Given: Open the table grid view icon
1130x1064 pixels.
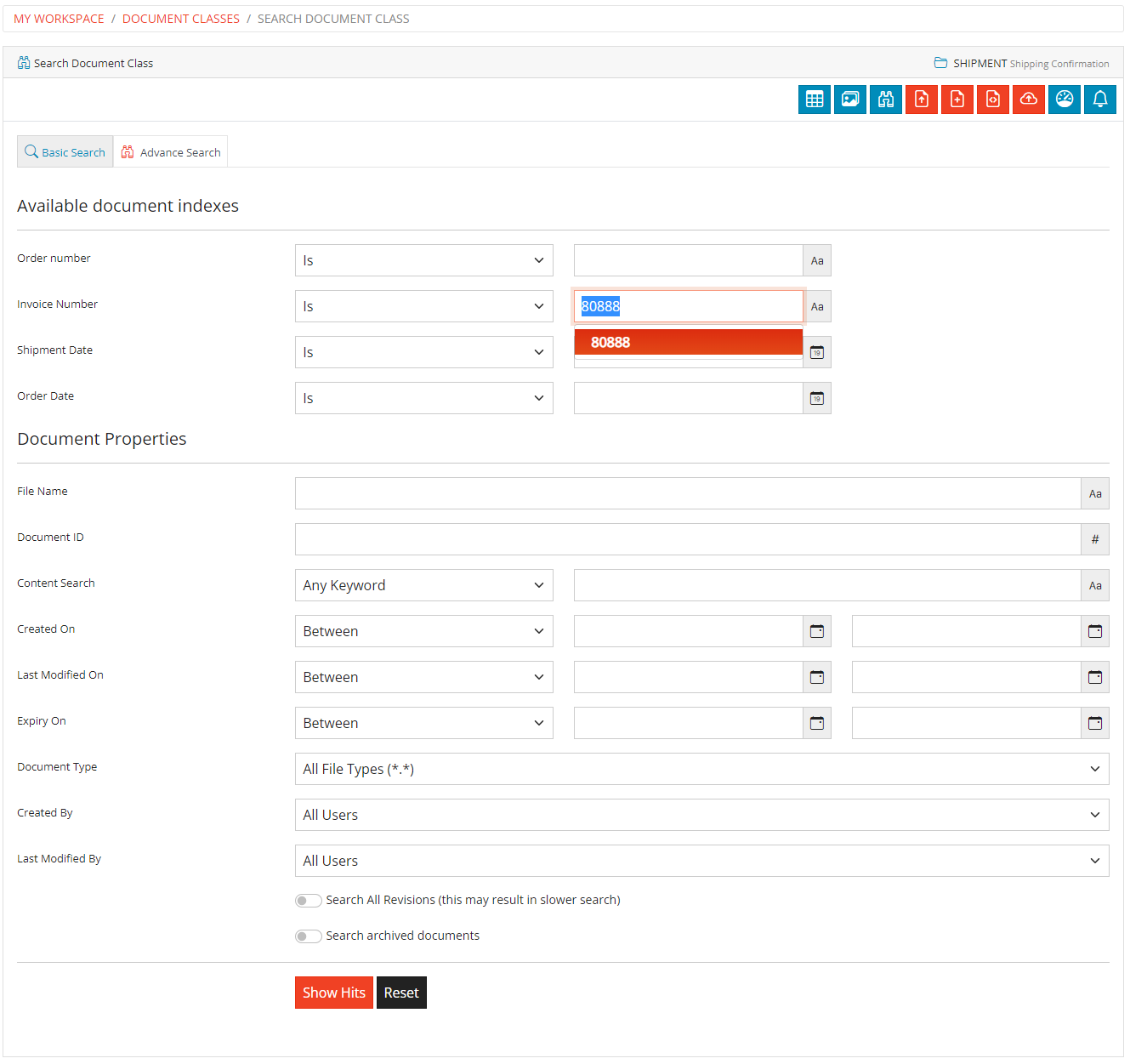Looking at the screenshot, I should point(814,100).
